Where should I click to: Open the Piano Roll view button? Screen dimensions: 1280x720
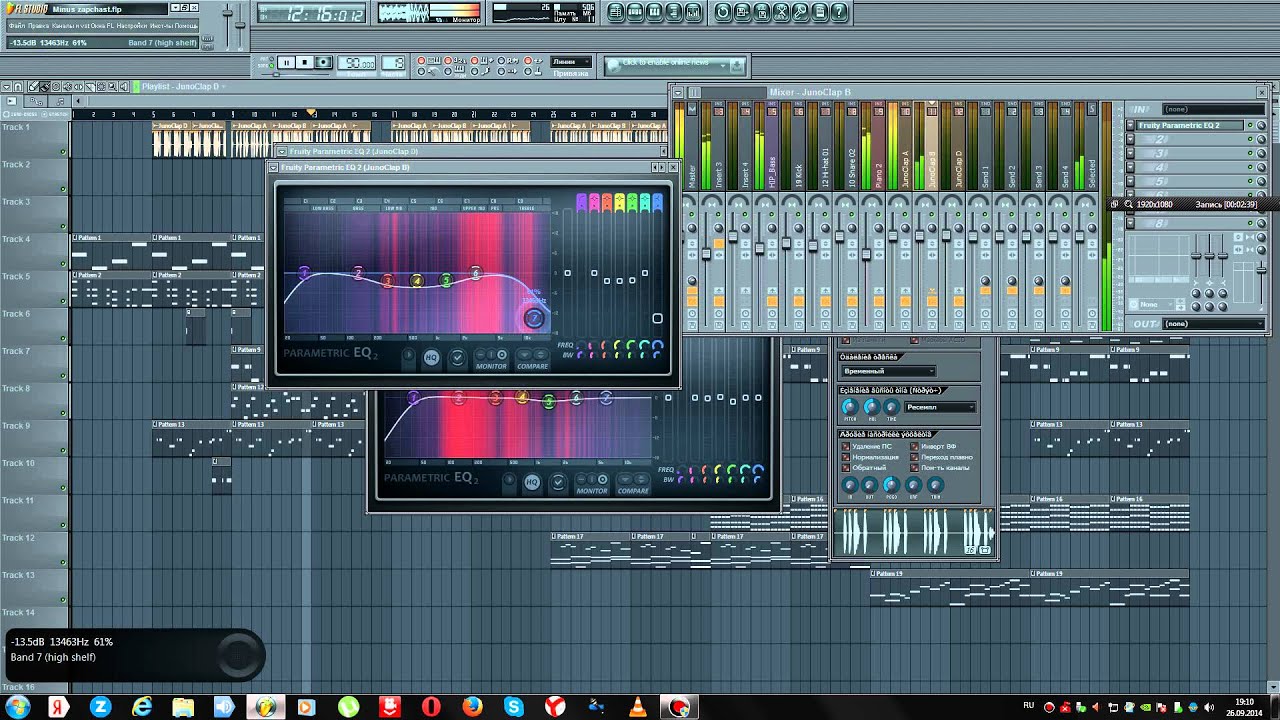[x=655, y=13]
